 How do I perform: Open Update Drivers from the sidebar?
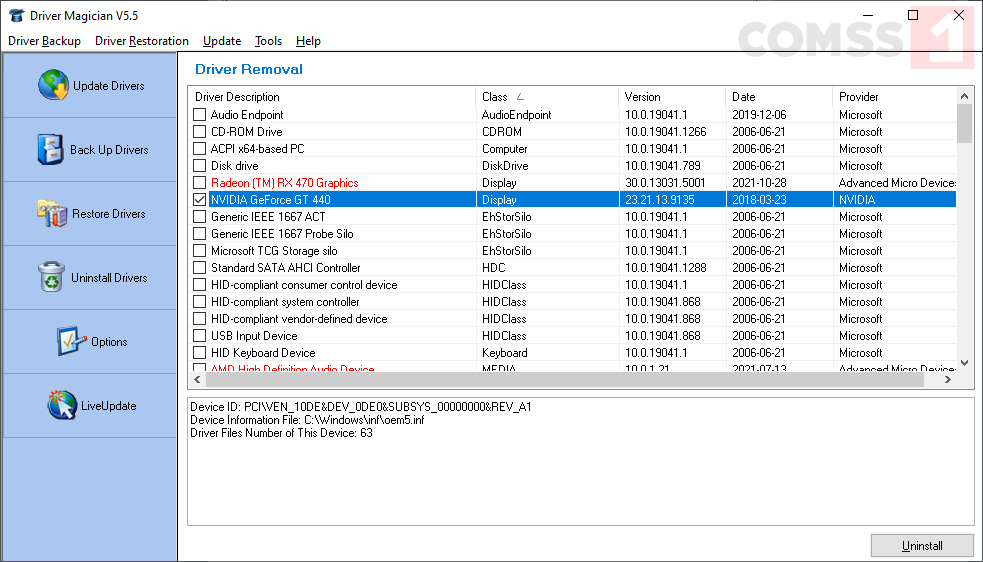(x=90, y=86)
